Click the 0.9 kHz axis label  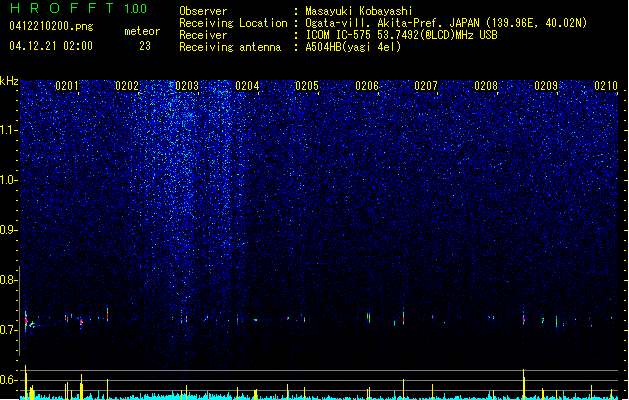click(8, 230)
